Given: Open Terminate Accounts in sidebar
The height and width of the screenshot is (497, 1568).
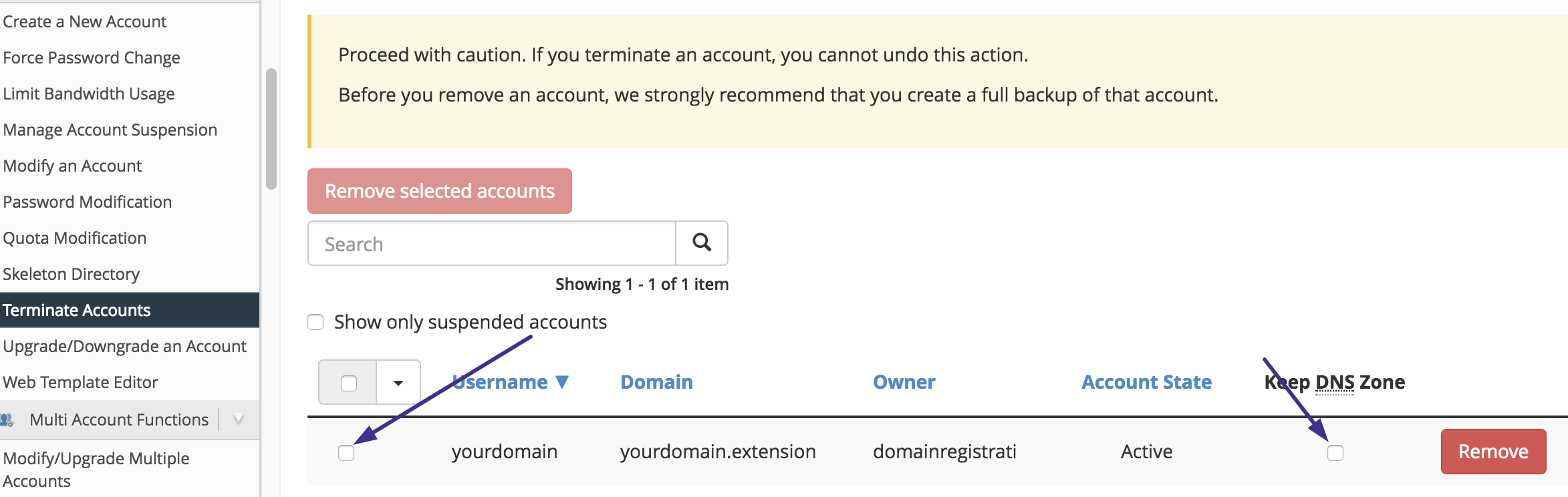Looking at the screenshot, I should (x=77, y=309).
